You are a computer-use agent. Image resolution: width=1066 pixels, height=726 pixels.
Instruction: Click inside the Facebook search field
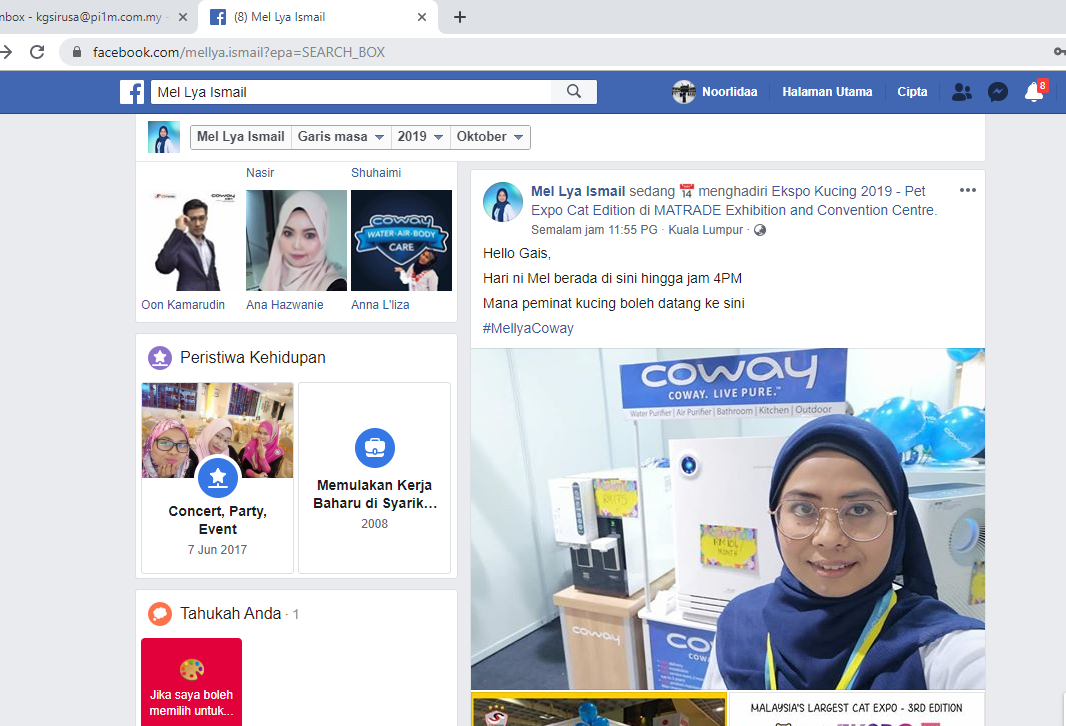[350, 91]
